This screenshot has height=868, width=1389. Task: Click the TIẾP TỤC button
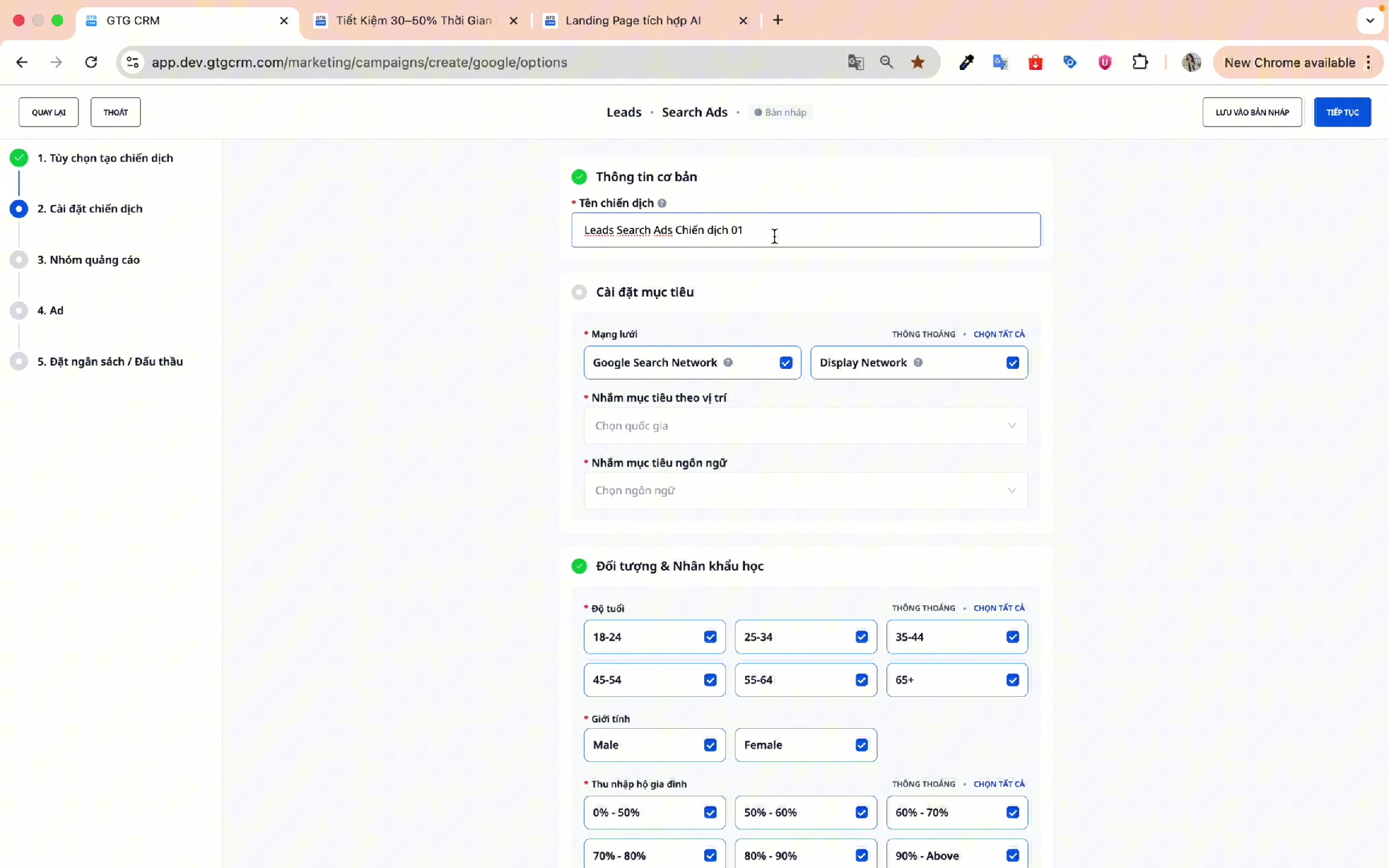pos(1342,112)
